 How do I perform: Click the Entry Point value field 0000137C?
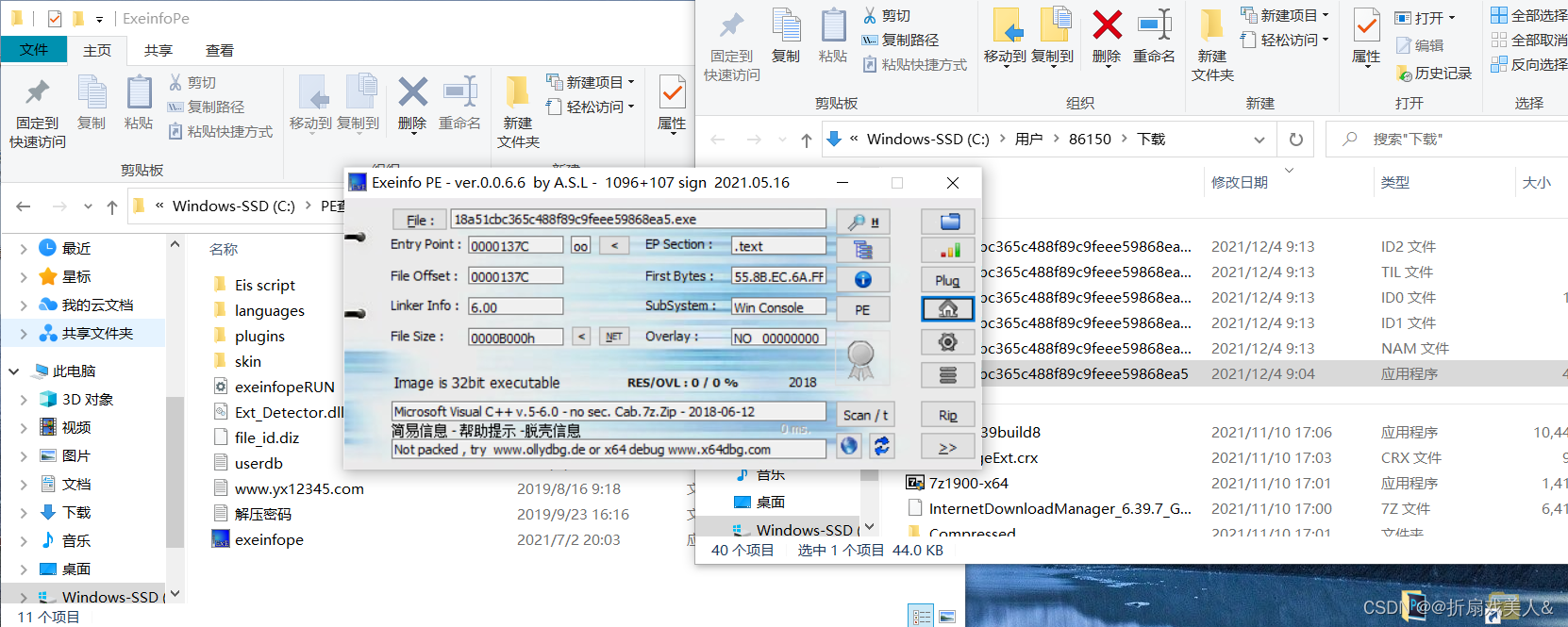(x=516, y=246)
